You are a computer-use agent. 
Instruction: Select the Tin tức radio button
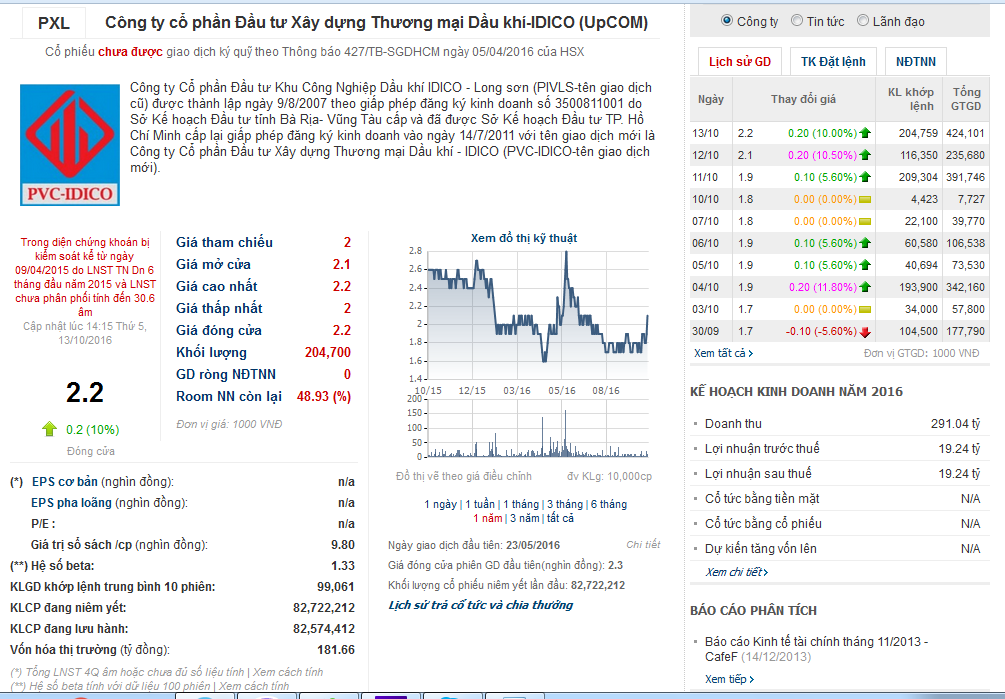(x=797, y=21)
